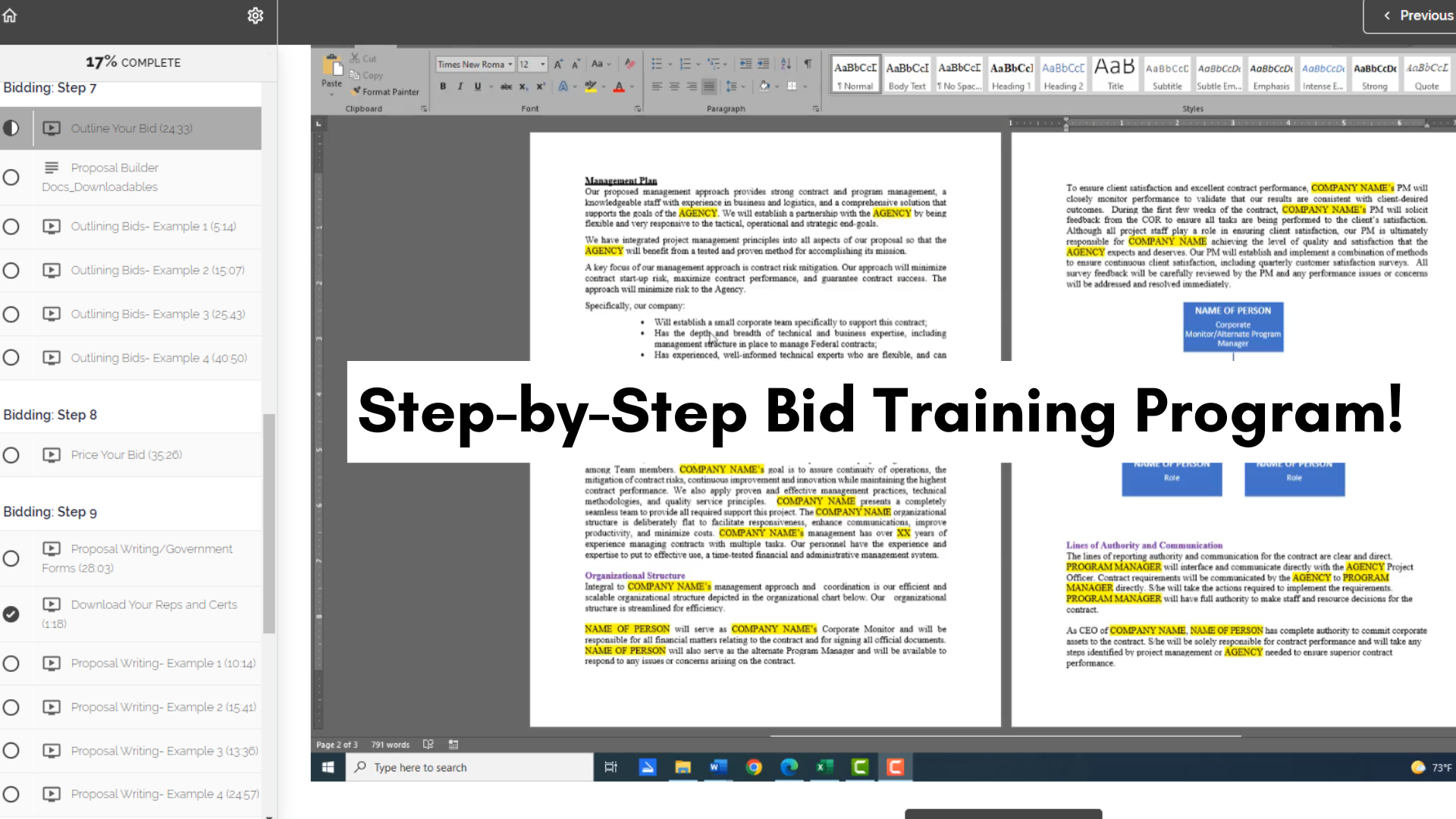Open the numbering list dropdown arrow
1456x819 pixels.
[x=698, y=64]
